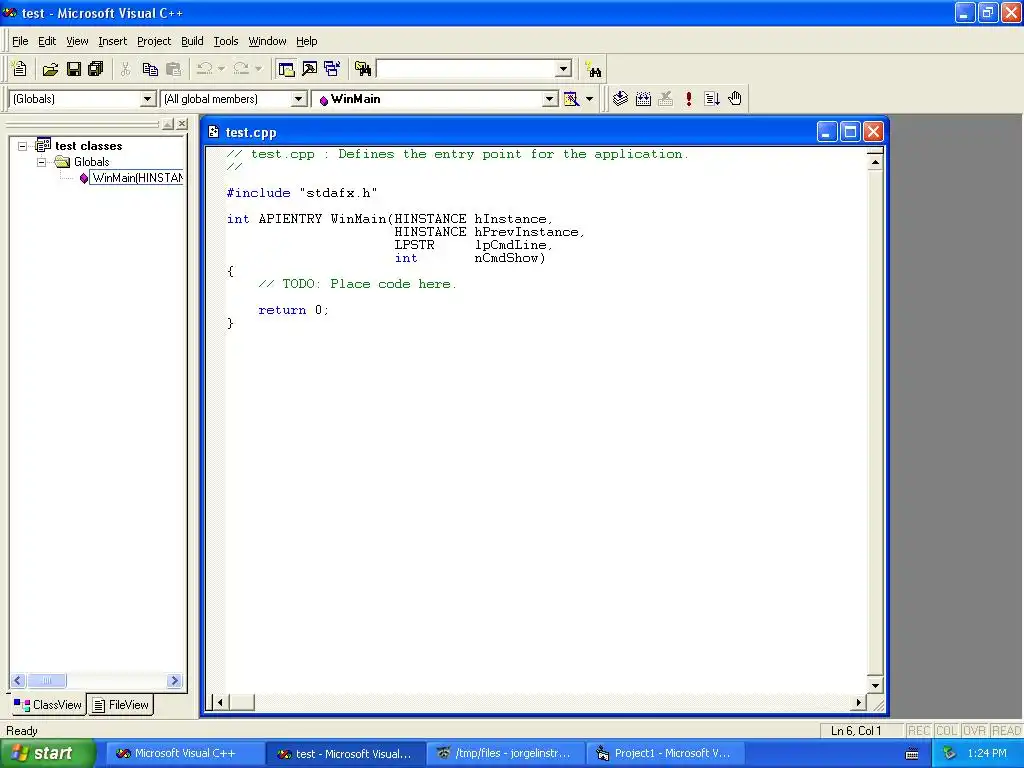This screenshot has width=1024, height=768.
Task: Click inside the Find text input field
Action: click(x=466, y=69)
